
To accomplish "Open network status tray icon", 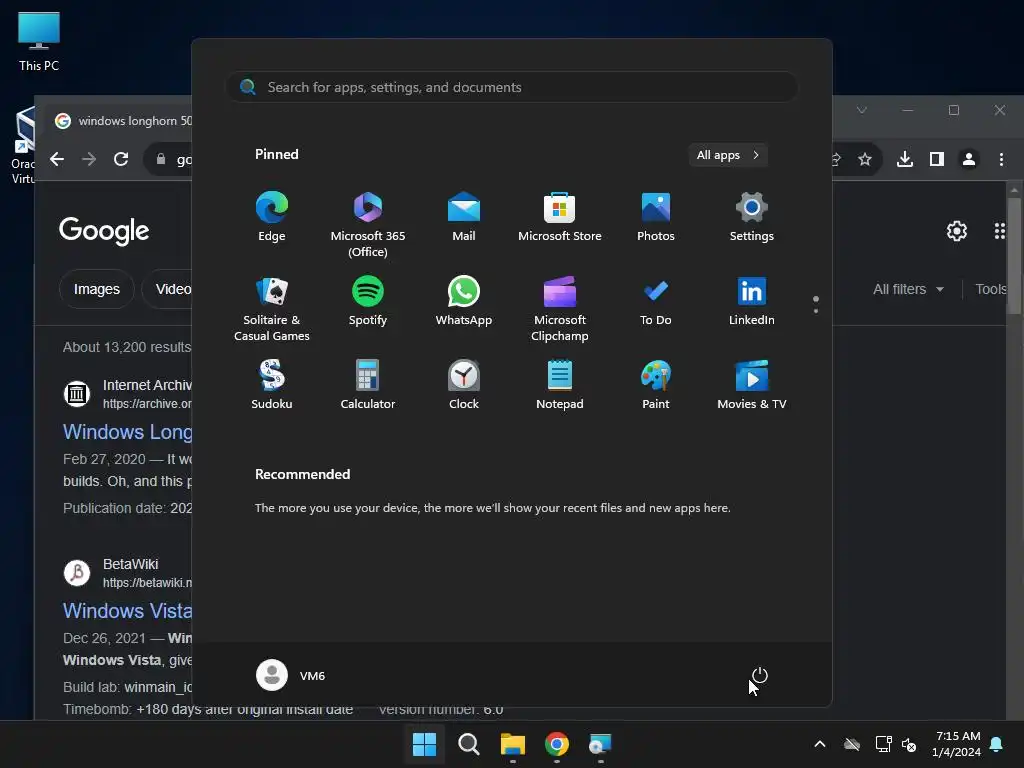I will point(883,744).
